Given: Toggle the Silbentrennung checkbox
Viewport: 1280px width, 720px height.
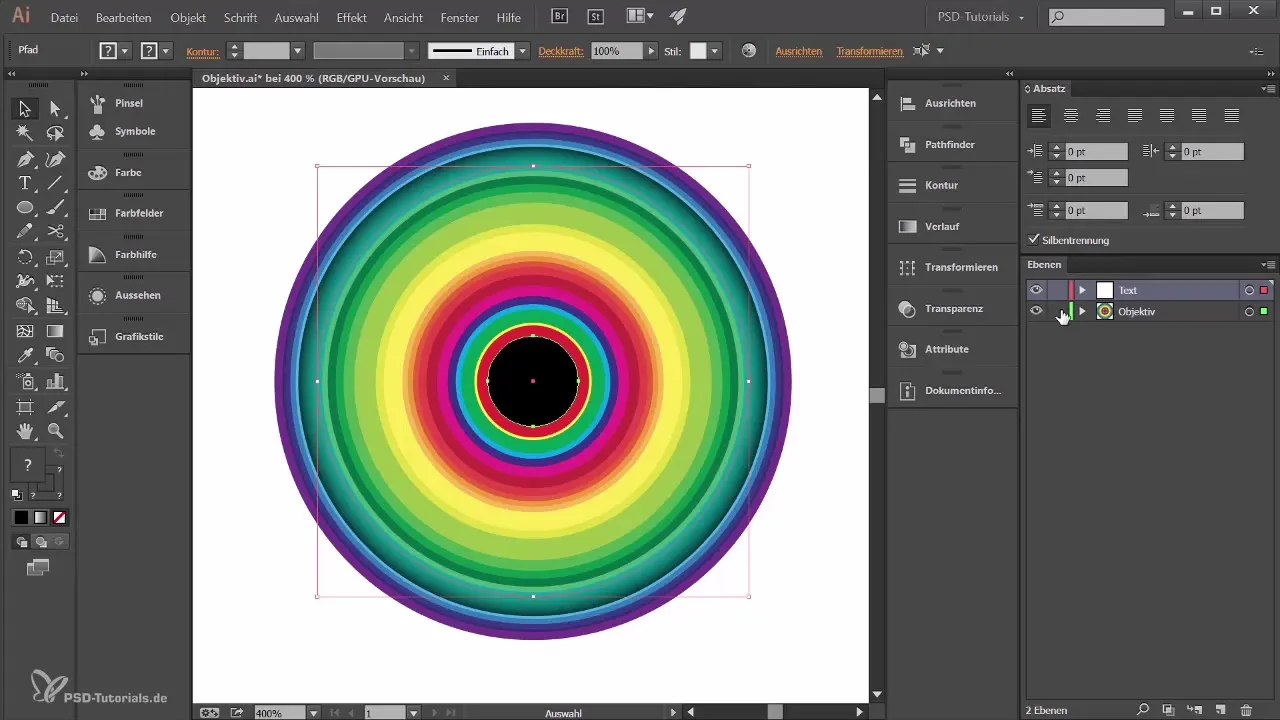Looking at the screenshot, I should (x=1034, y=240).
